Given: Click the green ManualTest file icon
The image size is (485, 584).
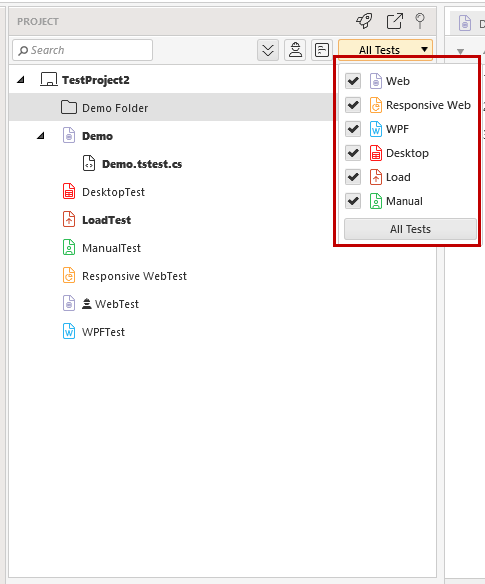Looking at the screenshot, I should (69, 247).
